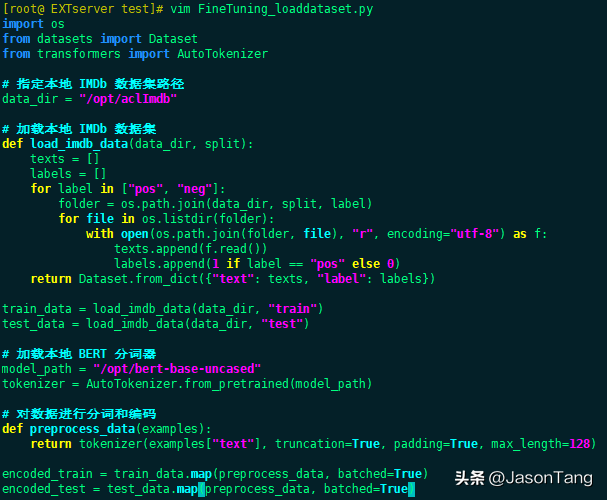Click the comment '# 加载本地 IMDb 数据集'
This screenshot has width=607, height=500.
point(79,128)
